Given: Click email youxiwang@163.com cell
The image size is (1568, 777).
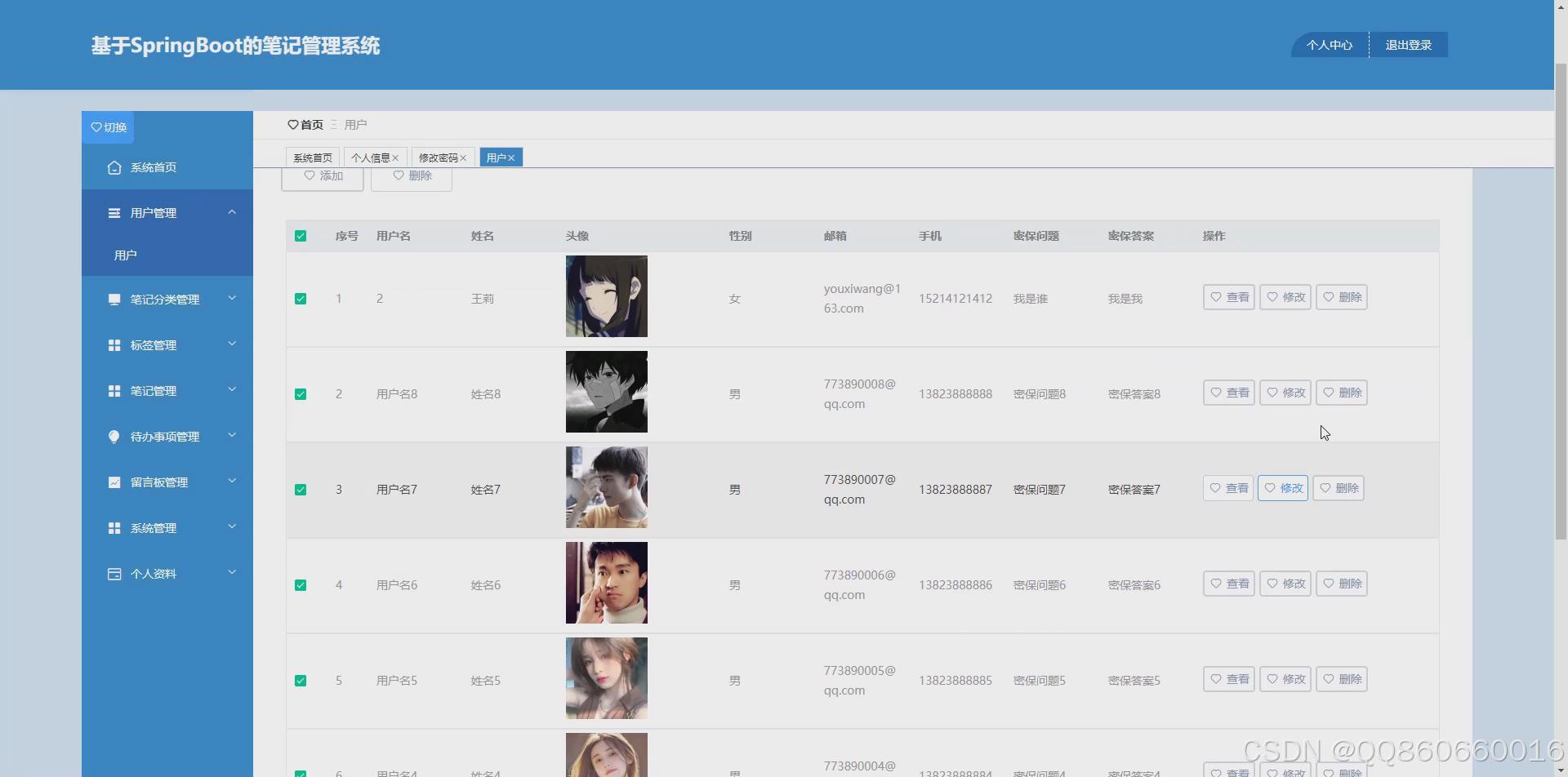Looking at the screenshot, I should [x=862, y=299].
